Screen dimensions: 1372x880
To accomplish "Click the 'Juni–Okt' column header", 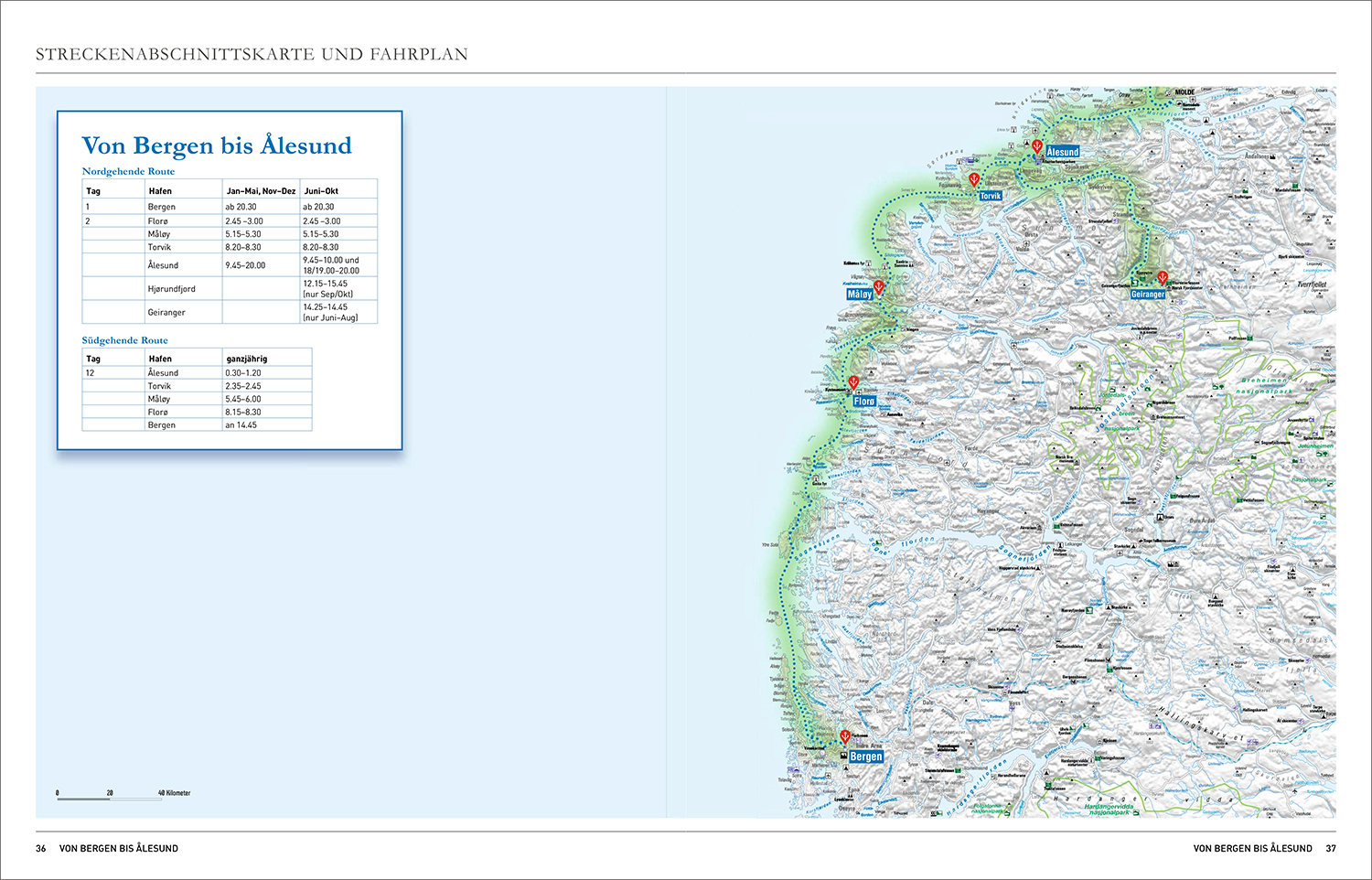I will pos(321,191).
